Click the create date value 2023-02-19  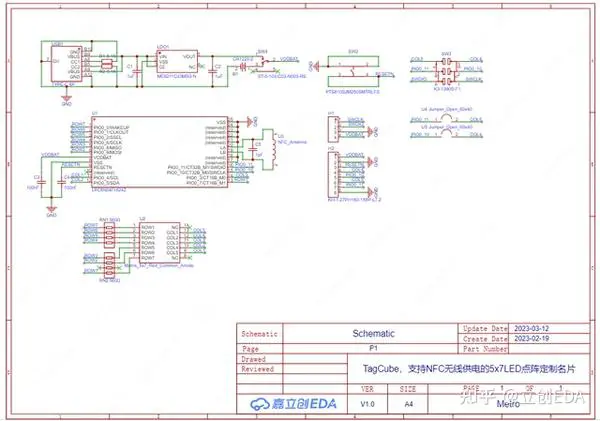click(532, 338)
